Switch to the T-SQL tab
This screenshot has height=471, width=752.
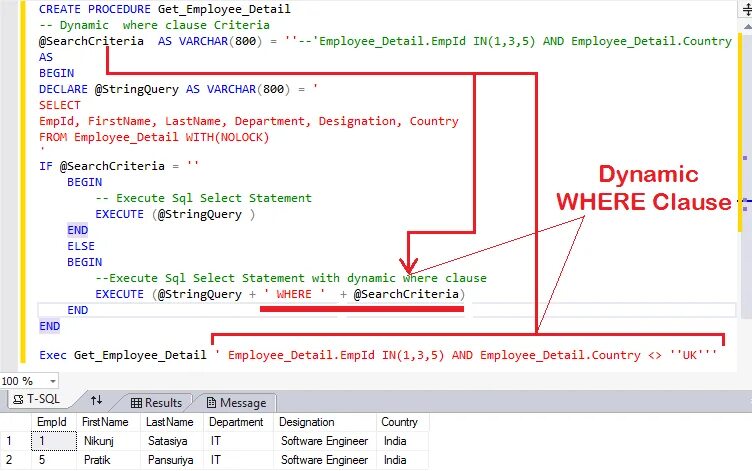36,399
